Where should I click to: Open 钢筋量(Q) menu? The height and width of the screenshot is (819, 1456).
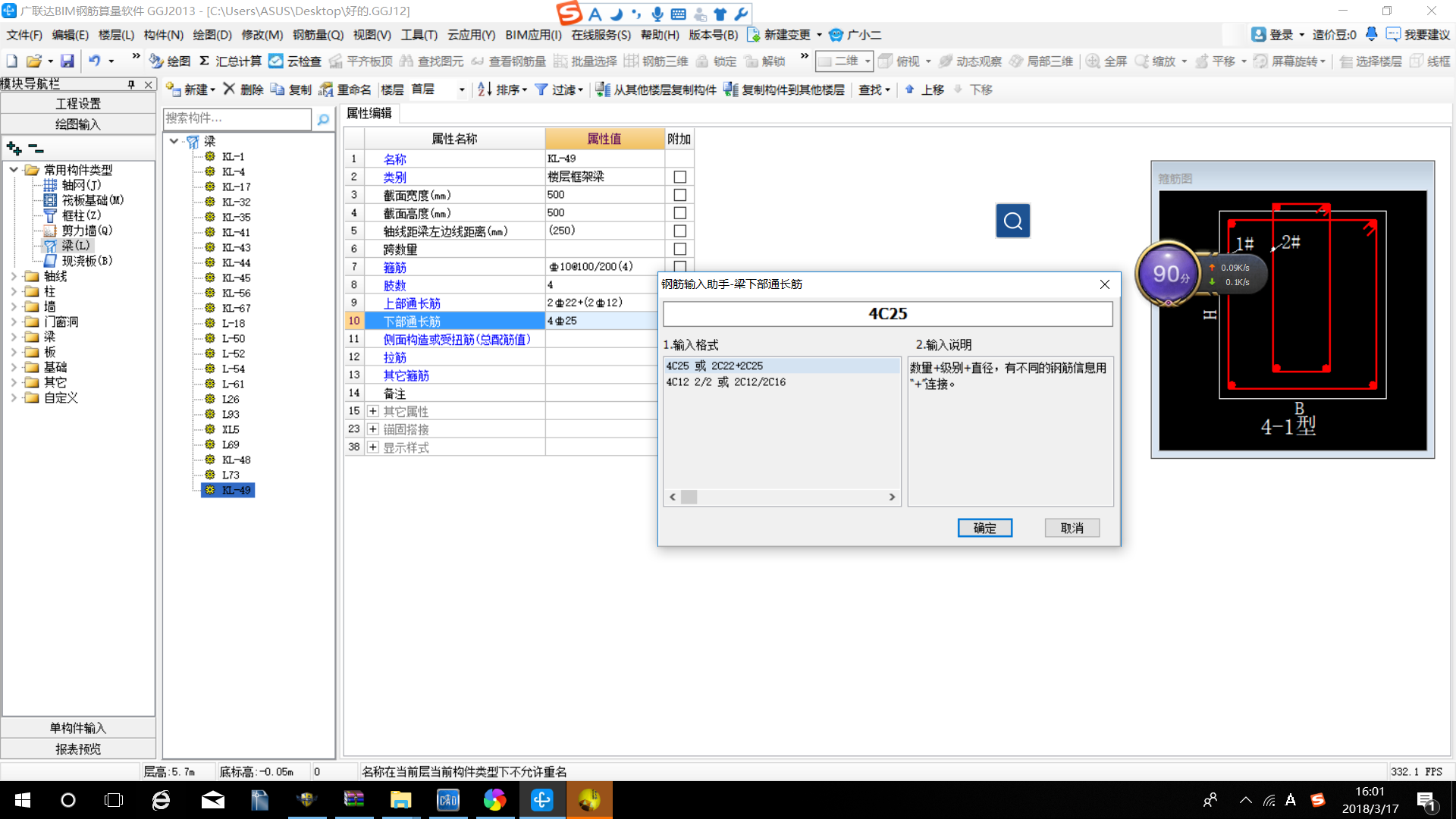318,35
